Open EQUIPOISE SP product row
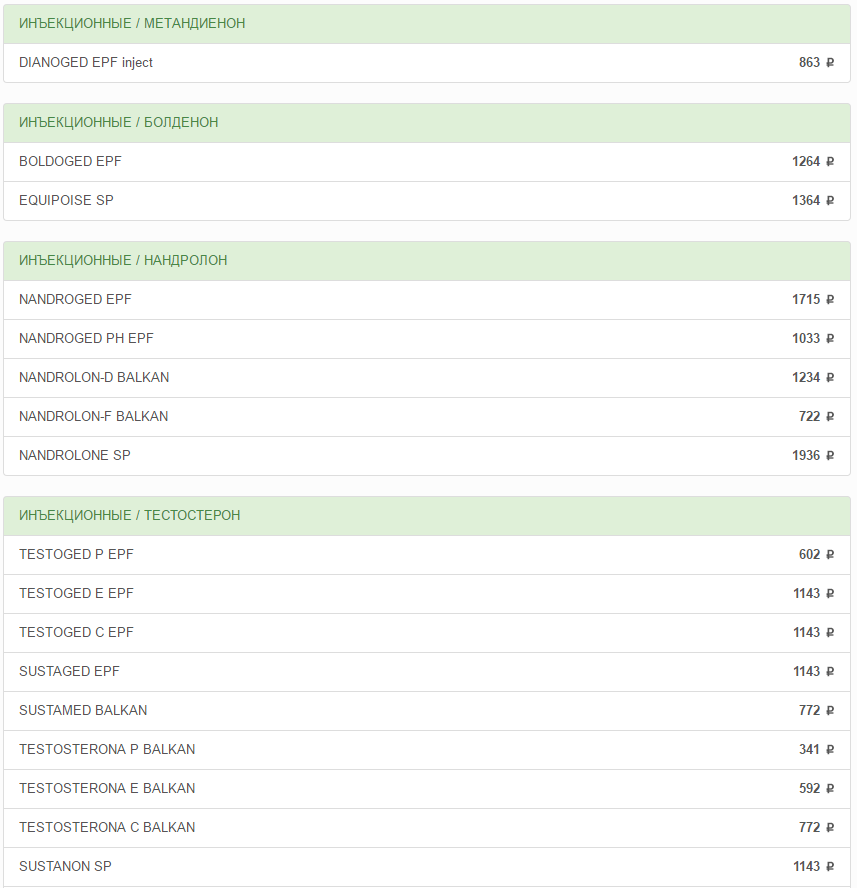This screenshot has height=888, width=857. pos(66,201)
